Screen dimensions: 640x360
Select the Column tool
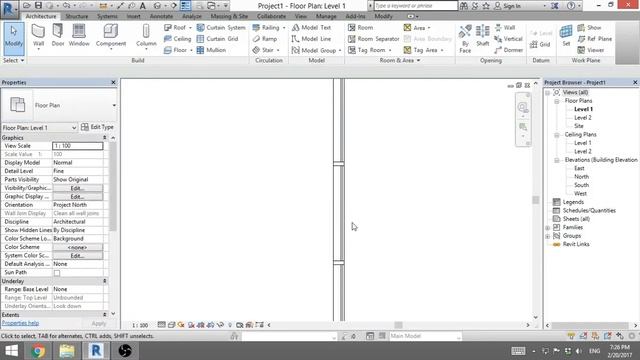(146, 36)
